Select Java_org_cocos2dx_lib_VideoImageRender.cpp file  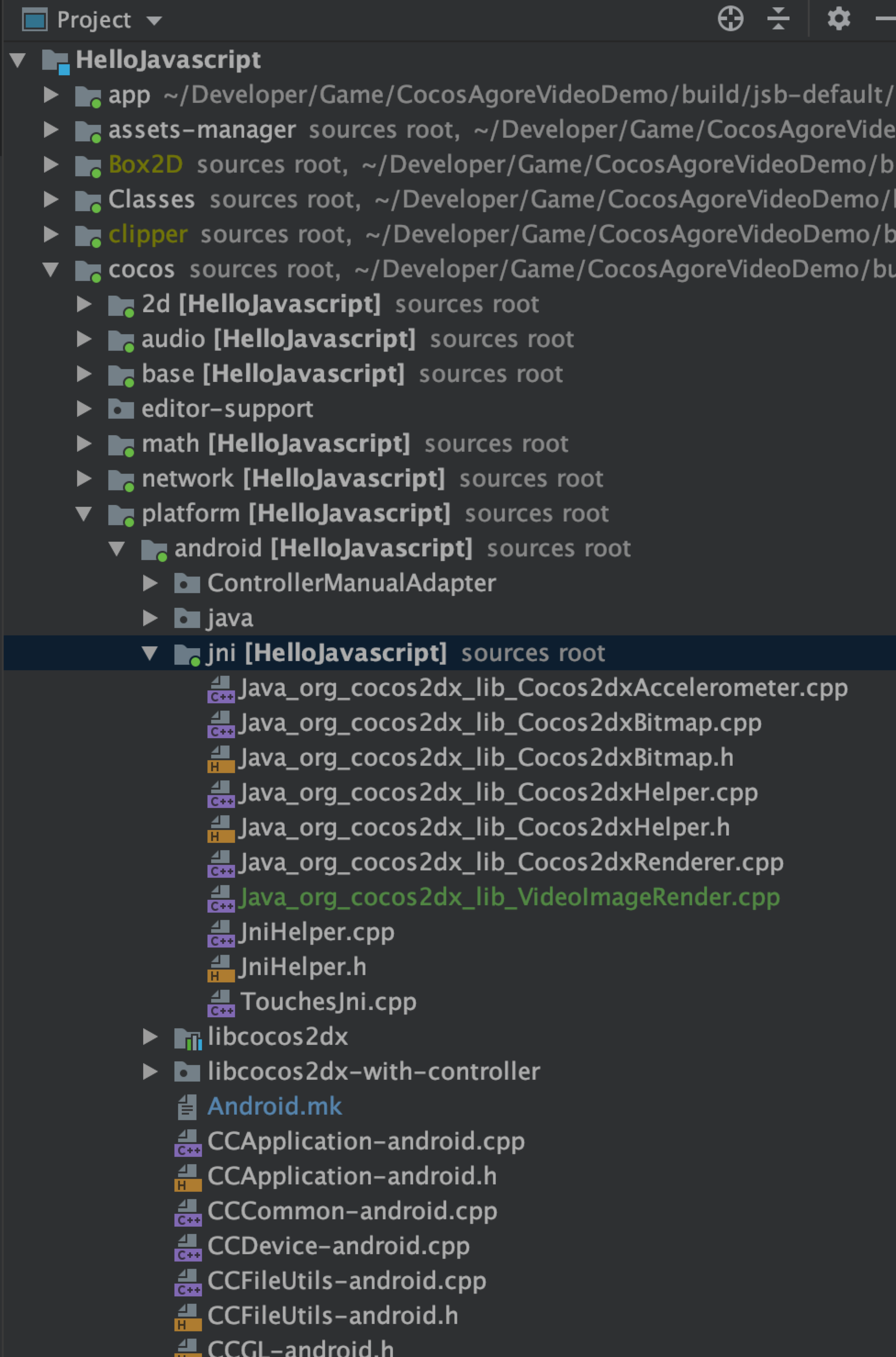509,897
